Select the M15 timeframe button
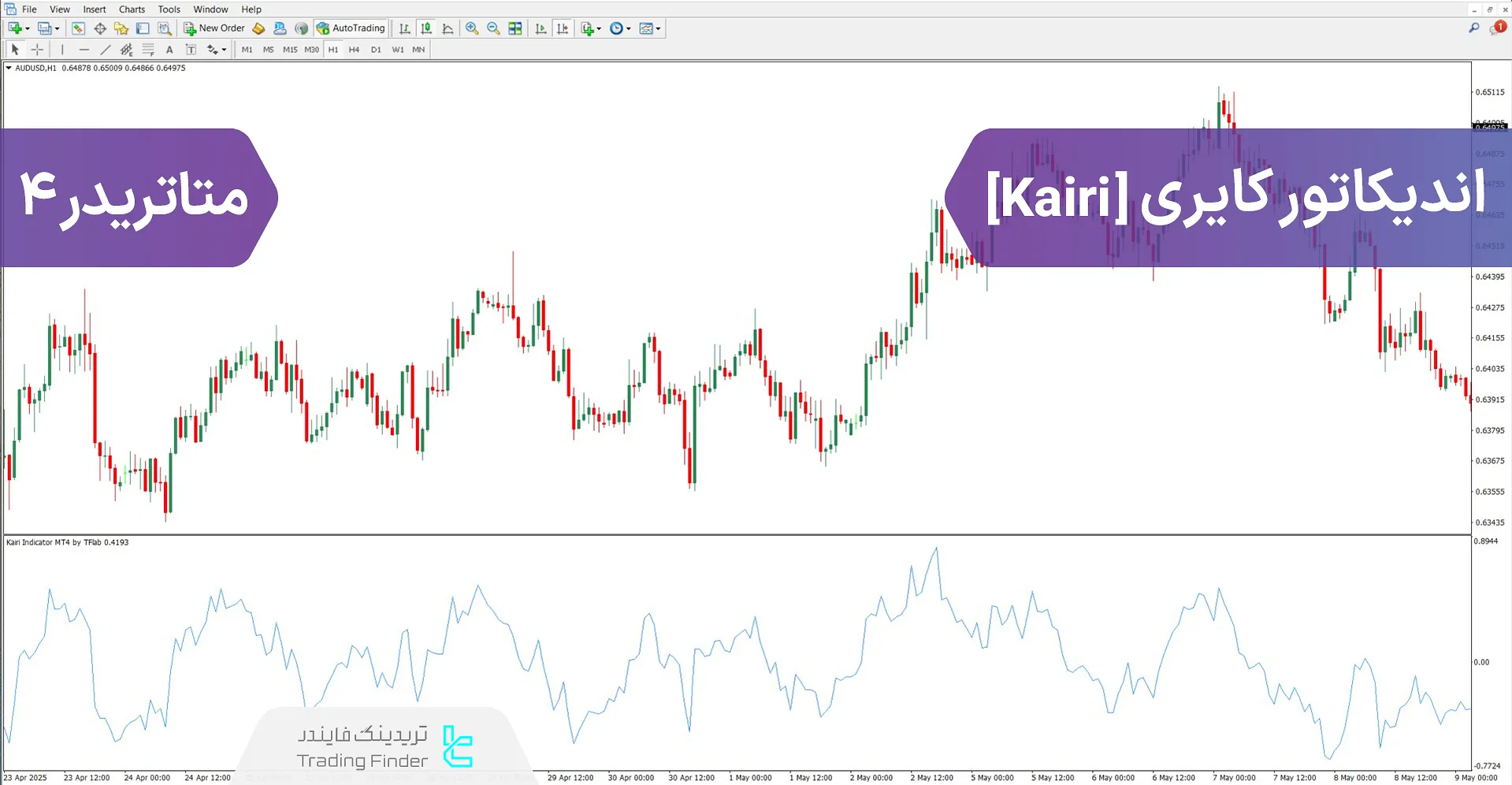 pyautogui.click(x=289, y=49)
